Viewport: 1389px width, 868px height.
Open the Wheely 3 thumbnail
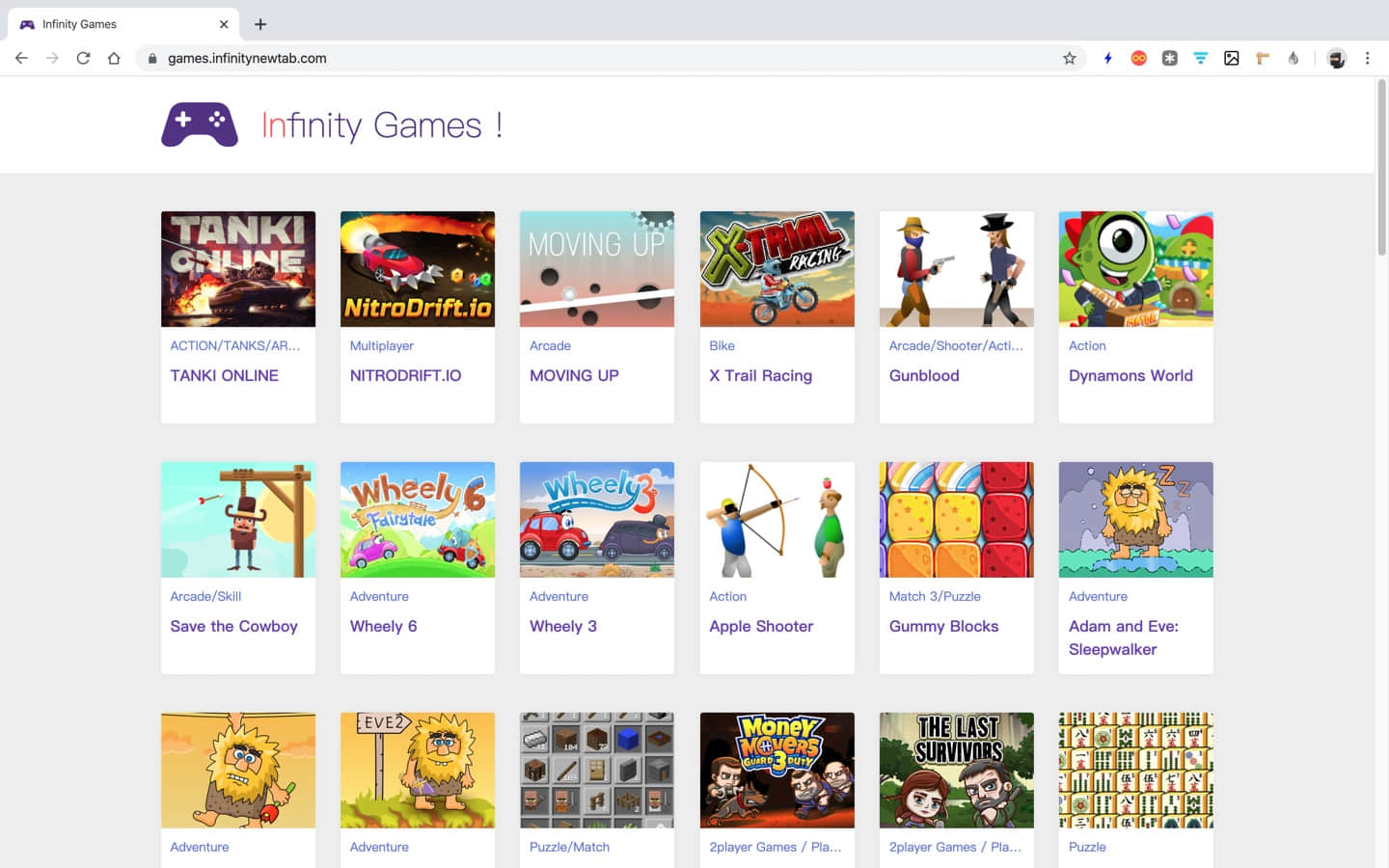click(597, 520)
